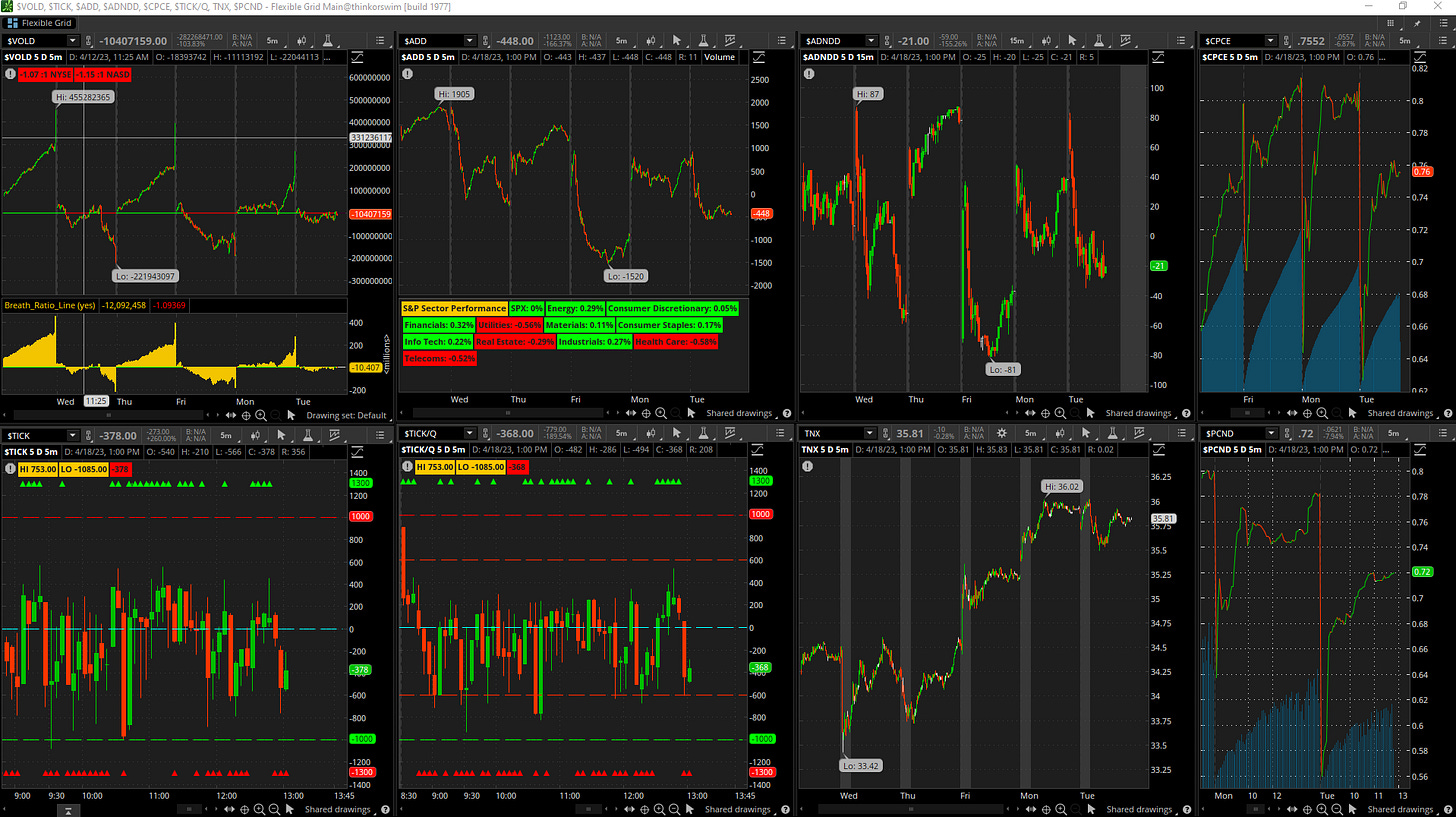1456x817 pixels.
Task: Open the TNX chart settings gear
Action: pos(1002,434)
